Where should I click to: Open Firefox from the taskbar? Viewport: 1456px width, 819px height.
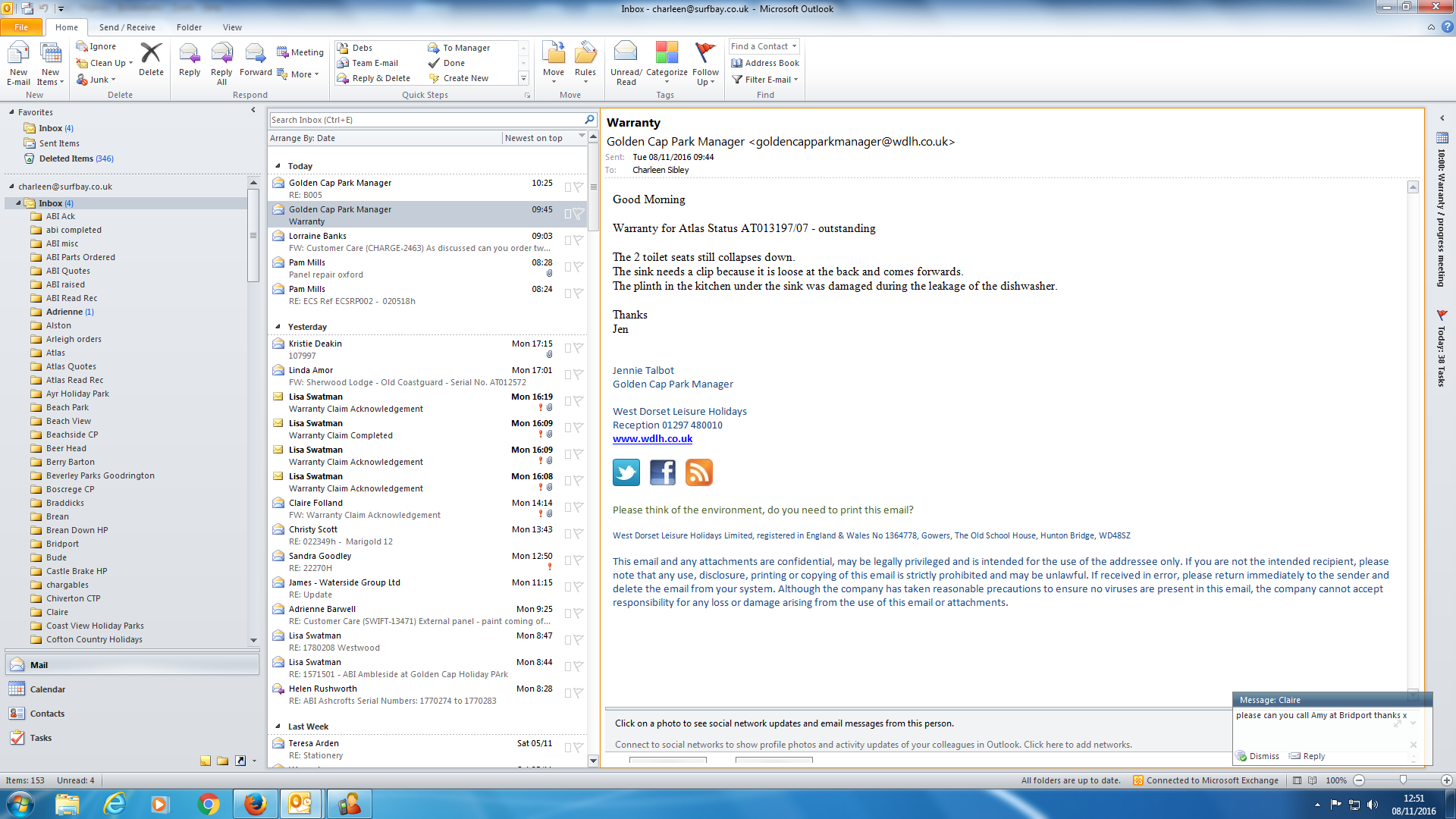tap(256, 804)
